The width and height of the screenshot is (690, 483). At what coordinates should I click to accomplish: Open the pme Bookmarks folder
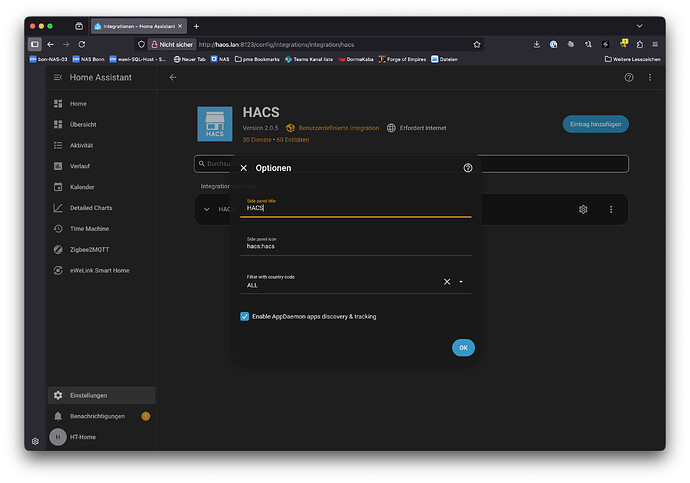coord(257,59)
